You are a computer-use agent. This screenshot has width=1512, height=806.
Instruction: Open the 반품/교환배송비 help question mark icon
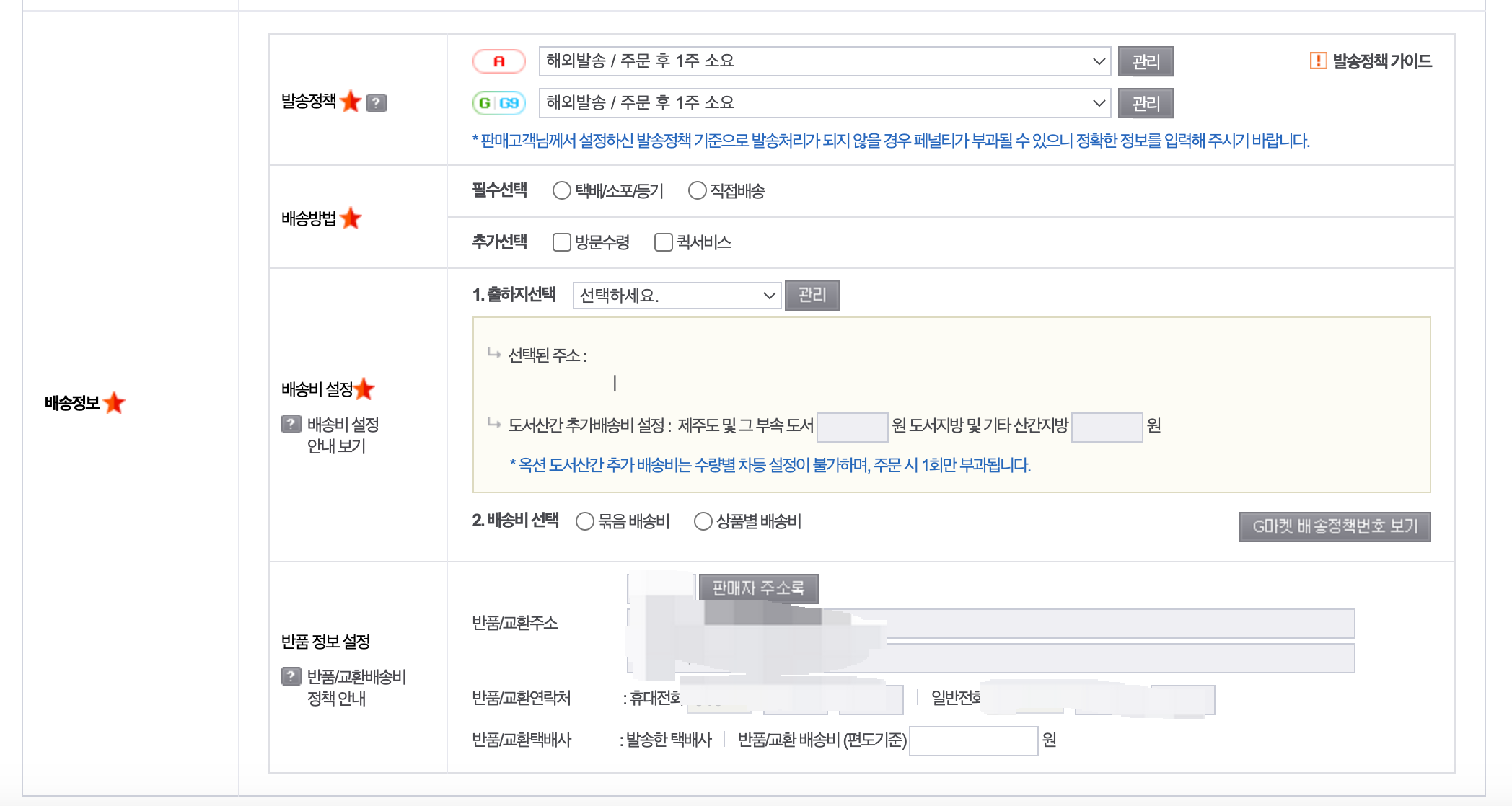click(291, 676)
